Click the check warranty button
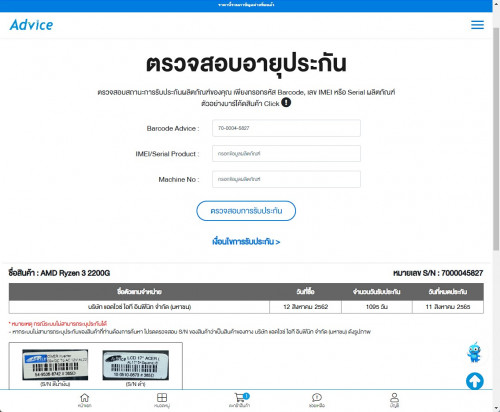Image resolution: width=500 pixels, height=412 pixels. point(246,211)
